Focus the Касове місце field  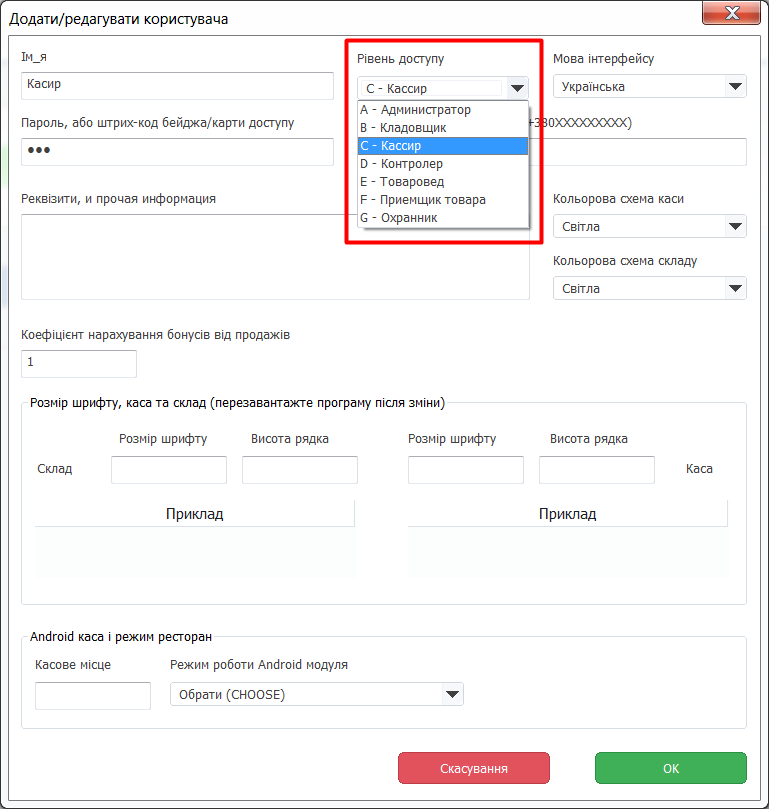(x=93, y=695)
